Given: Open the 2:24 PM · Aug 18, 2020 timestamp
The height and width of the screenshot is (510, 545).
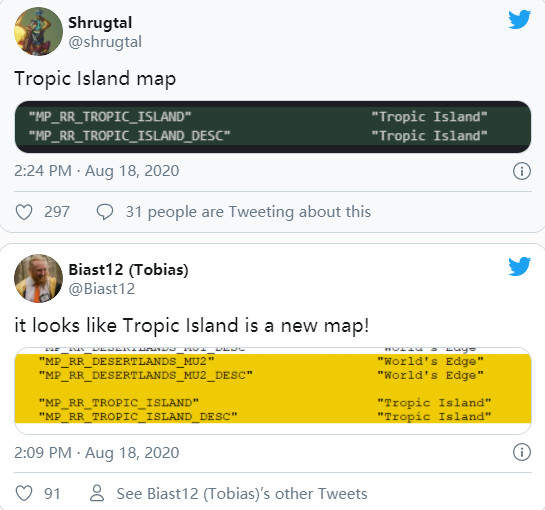Looking at the screenshot, I should (97, 171).
